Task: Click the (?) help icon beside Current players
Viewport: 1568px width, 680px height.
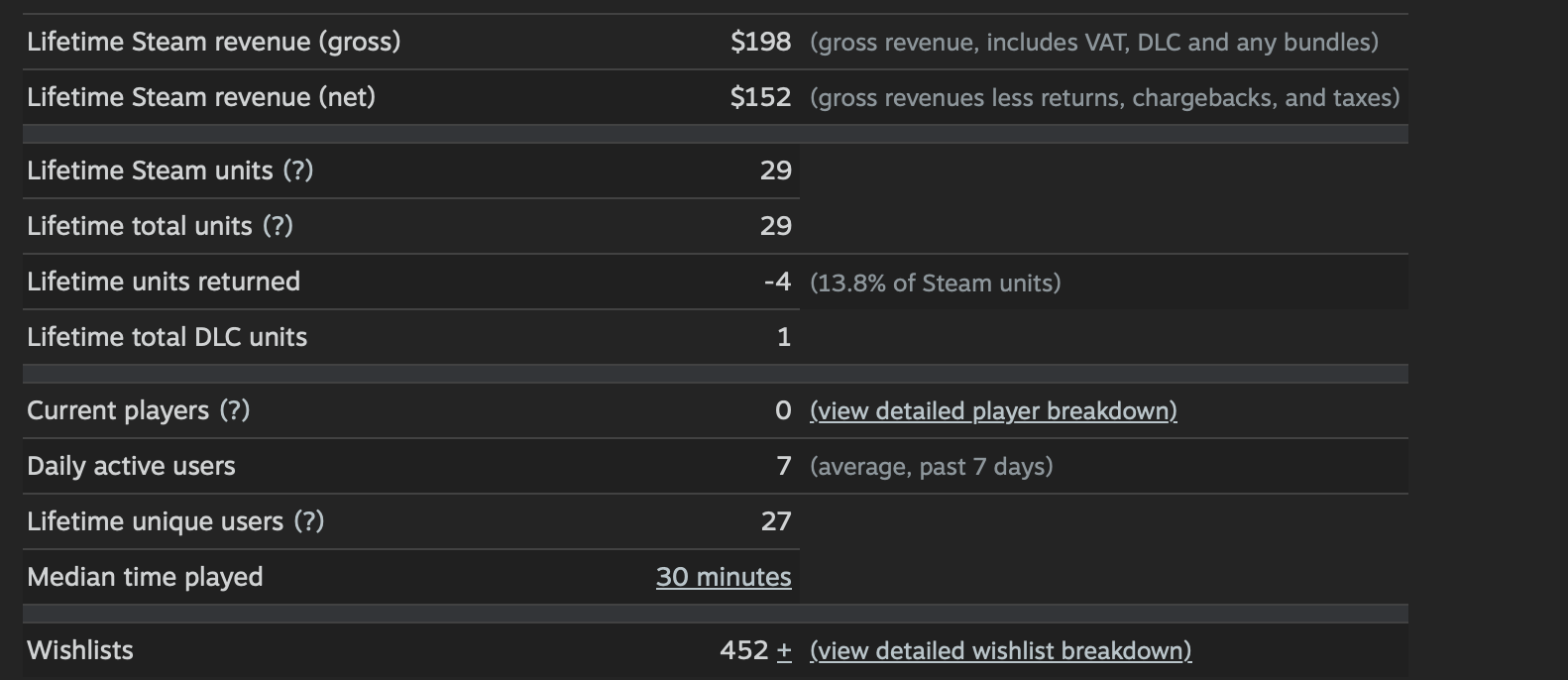Action: point(235,410)
